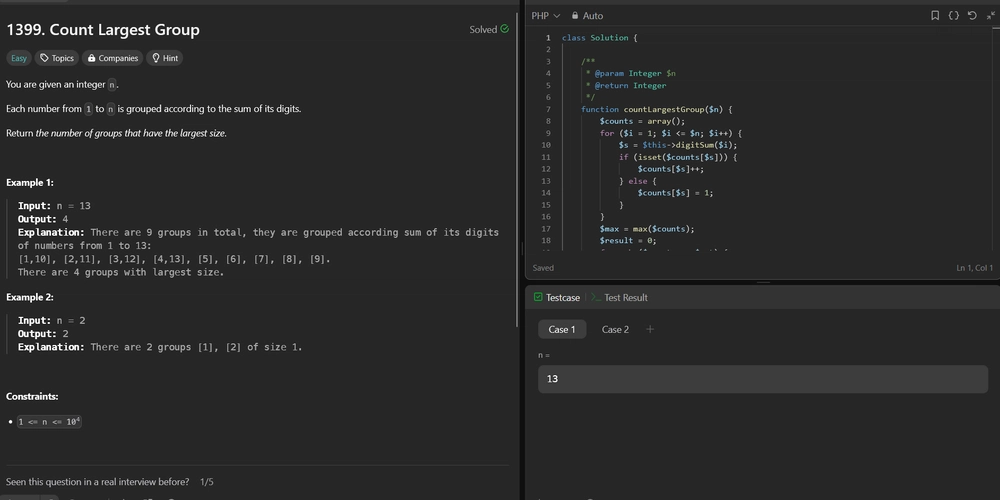
Task: Click "Seen this question in a real interview before?"
Action: tap(98, 482)
